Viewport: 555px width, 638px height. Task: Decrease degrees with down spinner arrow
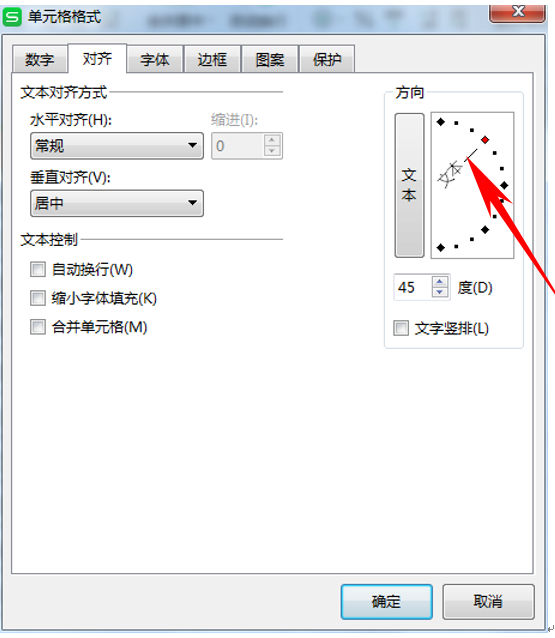[440, 292]
